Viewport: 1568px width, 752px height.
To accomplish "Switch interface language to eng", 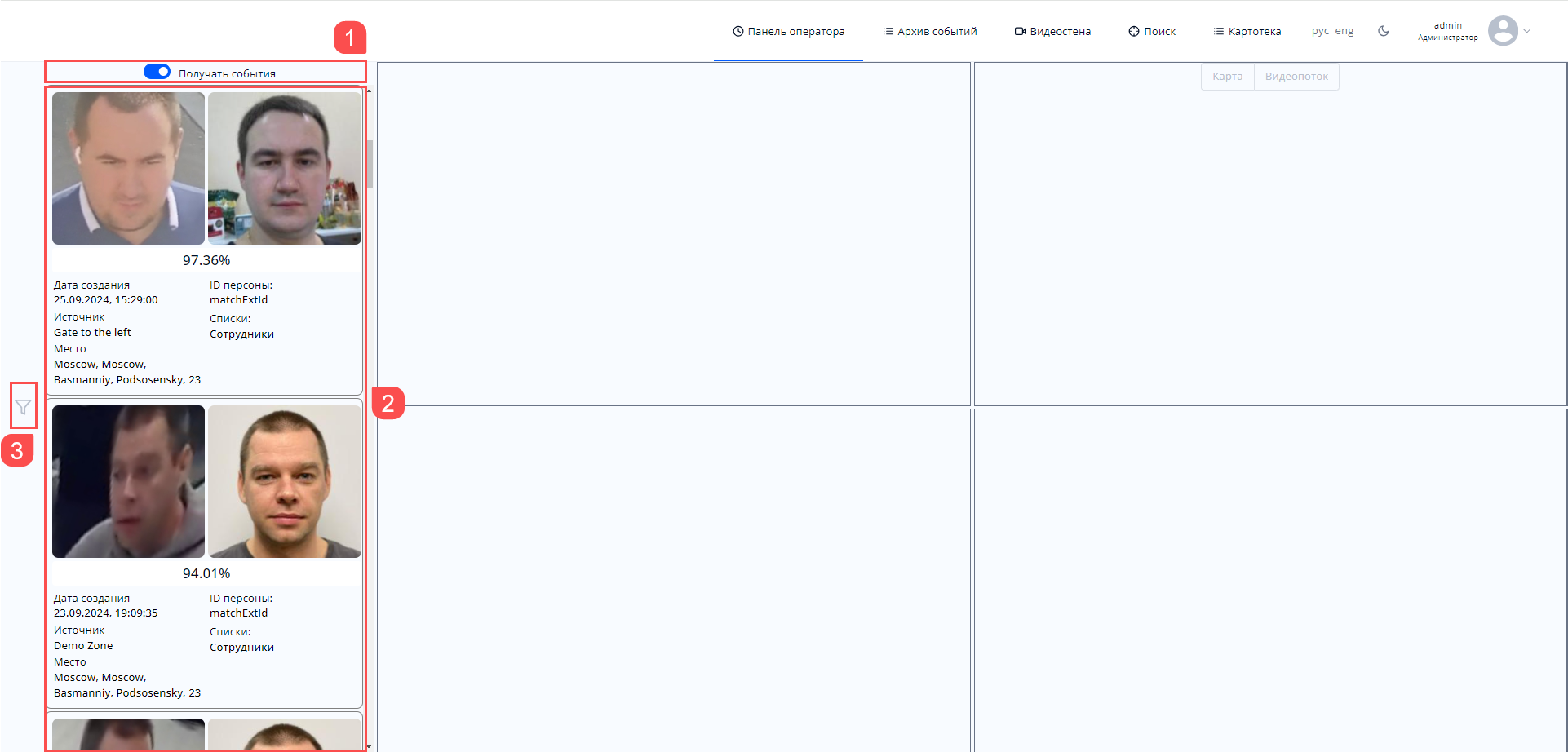I will tap(1344, 31).
